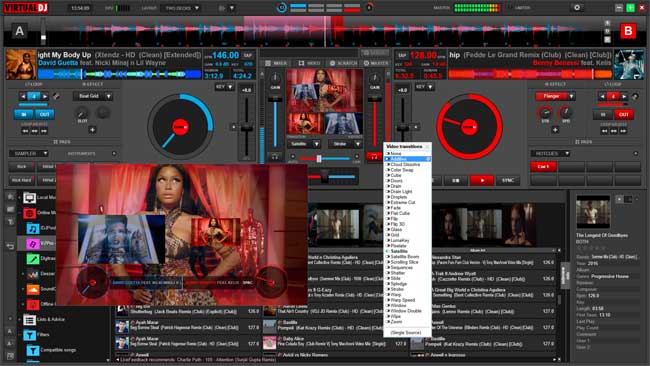Pause right deck with stop button
Viewport: 650px width, 366px height.
pyautogui.click(x=456, y=180)
